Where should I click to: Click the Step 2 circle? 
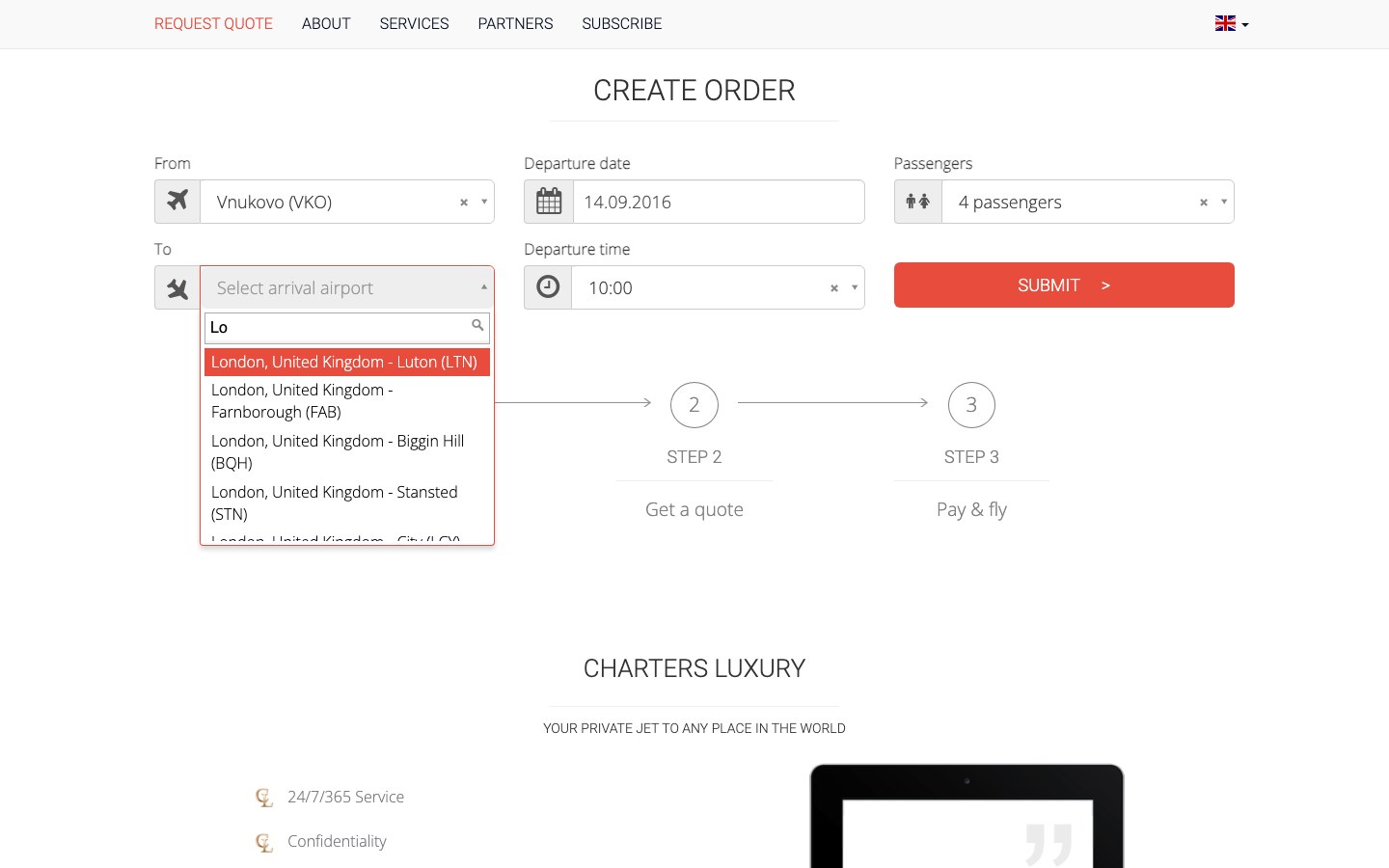click(x=694, y=405)
